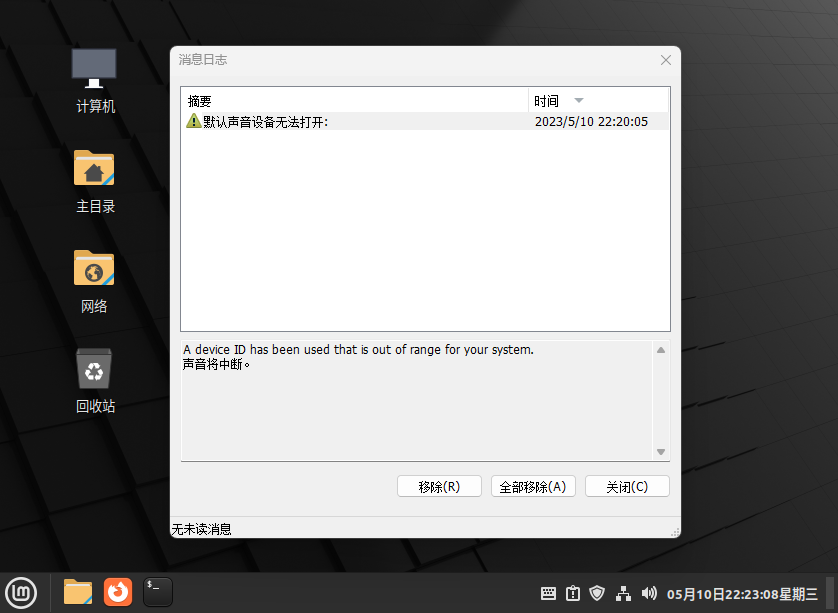The height and width of the screenshot is (613, 838).
Task: Open clipboard tray icon
Action: click(573, 593)
